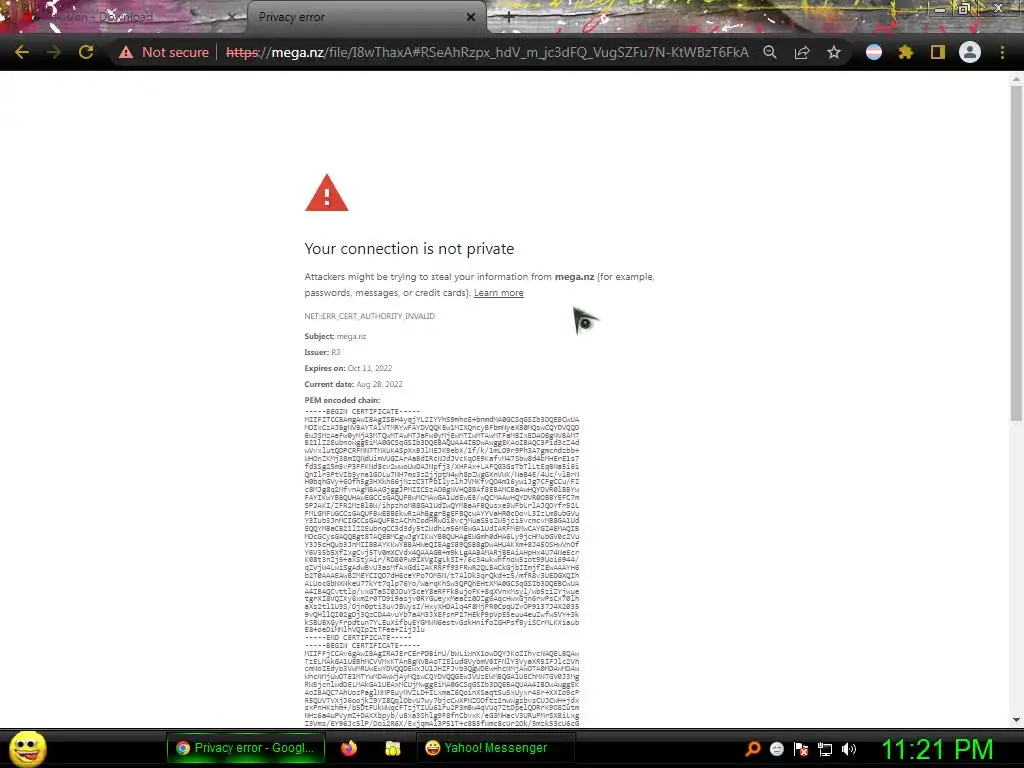The width and height of the screenshot is (1024, 768).
Task: Click the Issuer: R3 line
Action: (x=323, y=352)
